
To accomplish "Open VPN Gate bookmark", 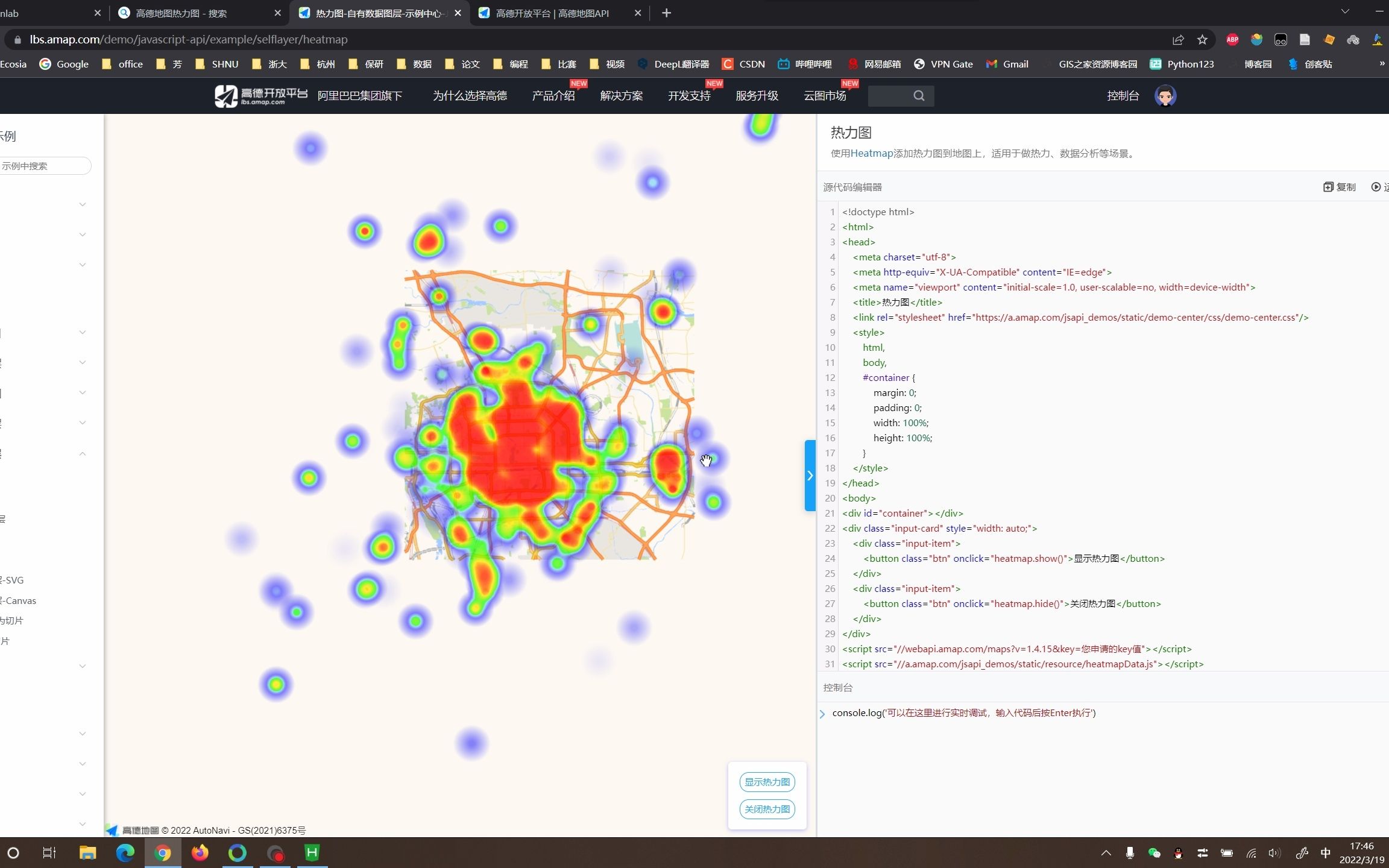I will click(943, 64).
